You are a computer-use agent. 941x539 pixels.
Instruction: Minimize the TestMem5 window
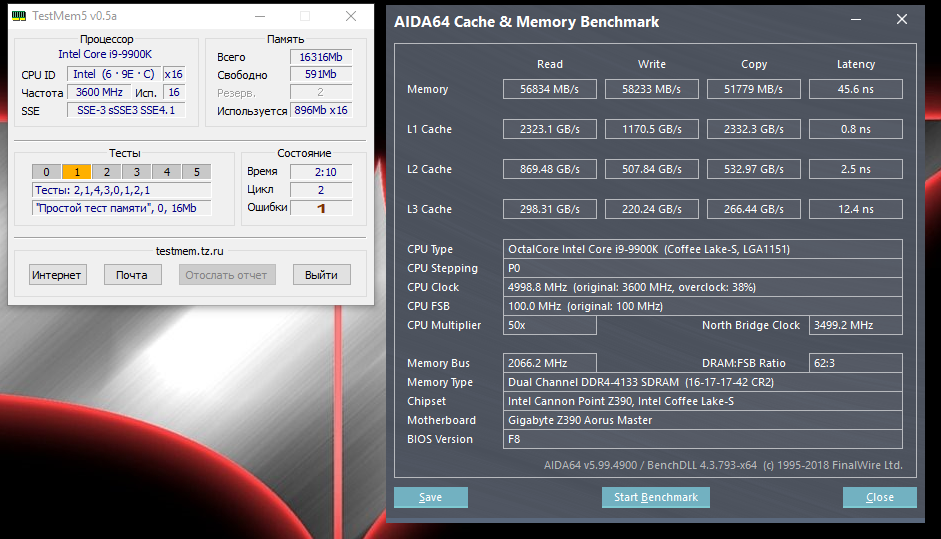coord(260,16)
